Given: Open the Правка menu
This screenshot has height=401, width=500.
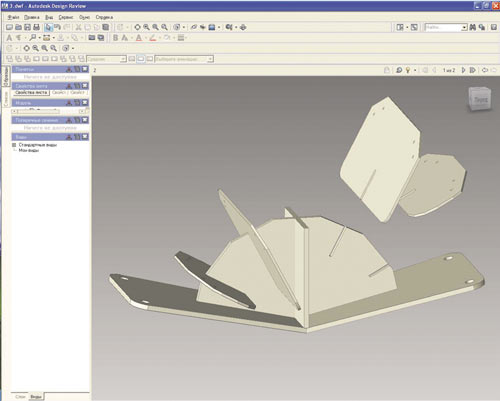Looking at the screenshot, I should [32, 17].
